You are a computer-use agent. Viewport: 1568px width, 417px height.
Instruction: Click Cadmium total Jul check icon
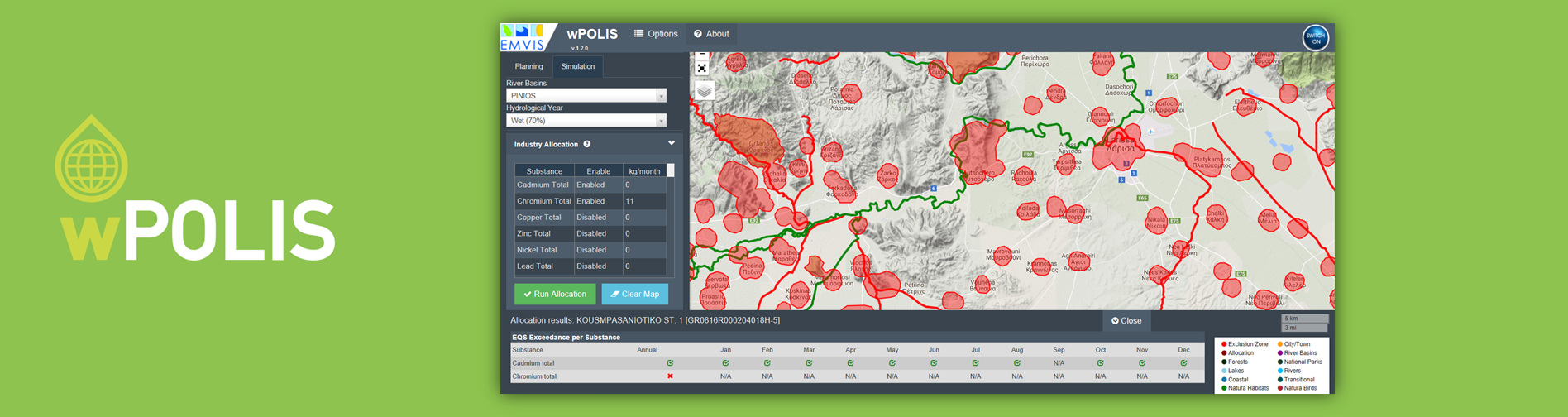pyautogui.click(x=976, y=363)
